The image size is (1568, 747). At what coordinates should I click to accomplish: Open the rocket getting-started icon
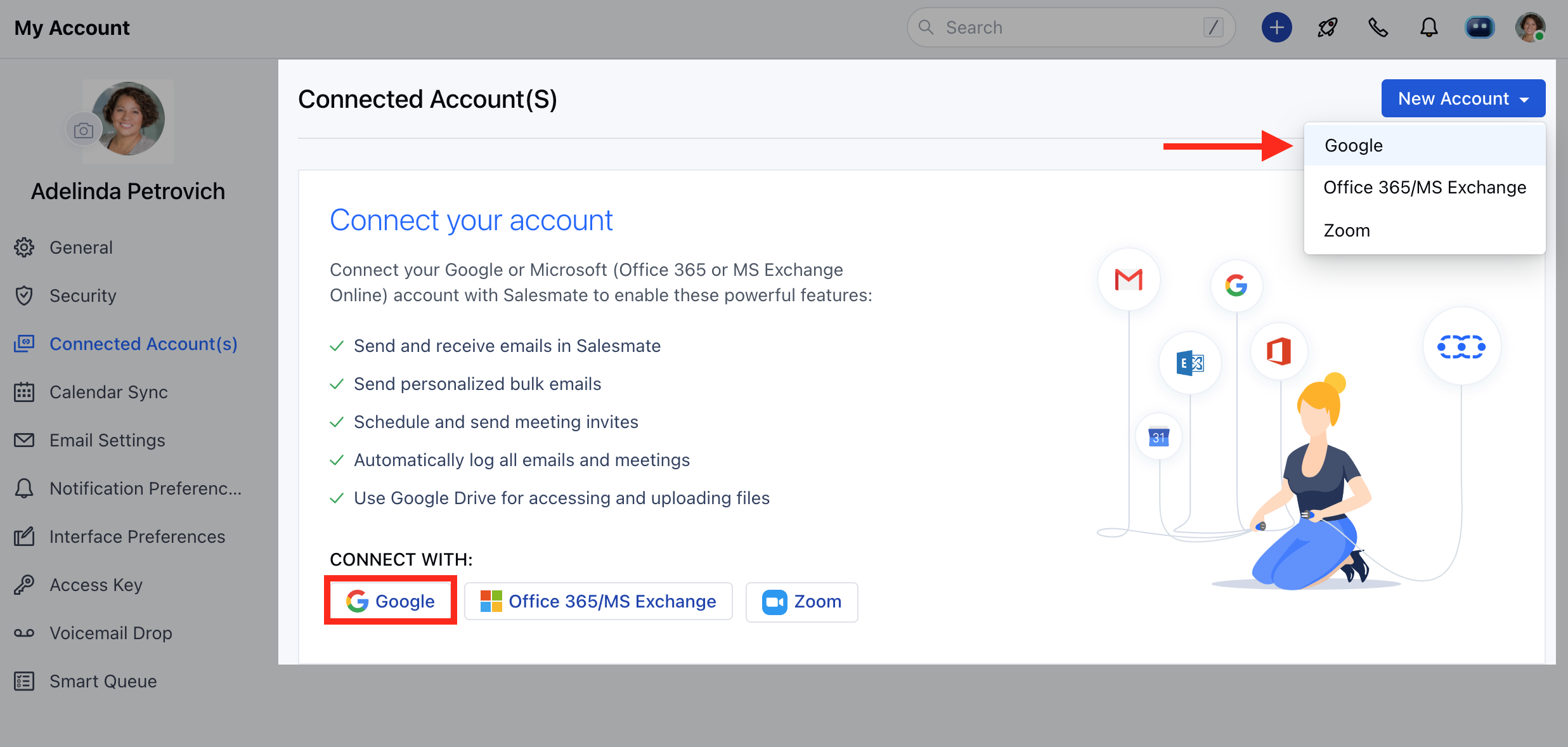click(x=1328, y=28)
